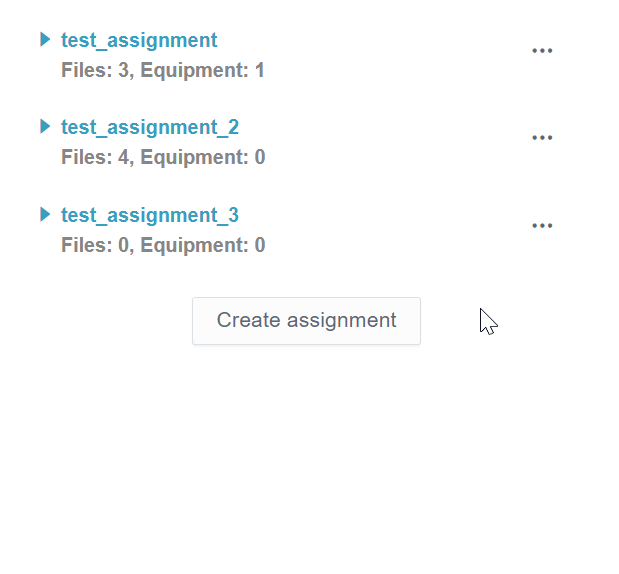619x574 pixels.
Task: Expand the test_assignment entry
Action: [x=45, y=40]
